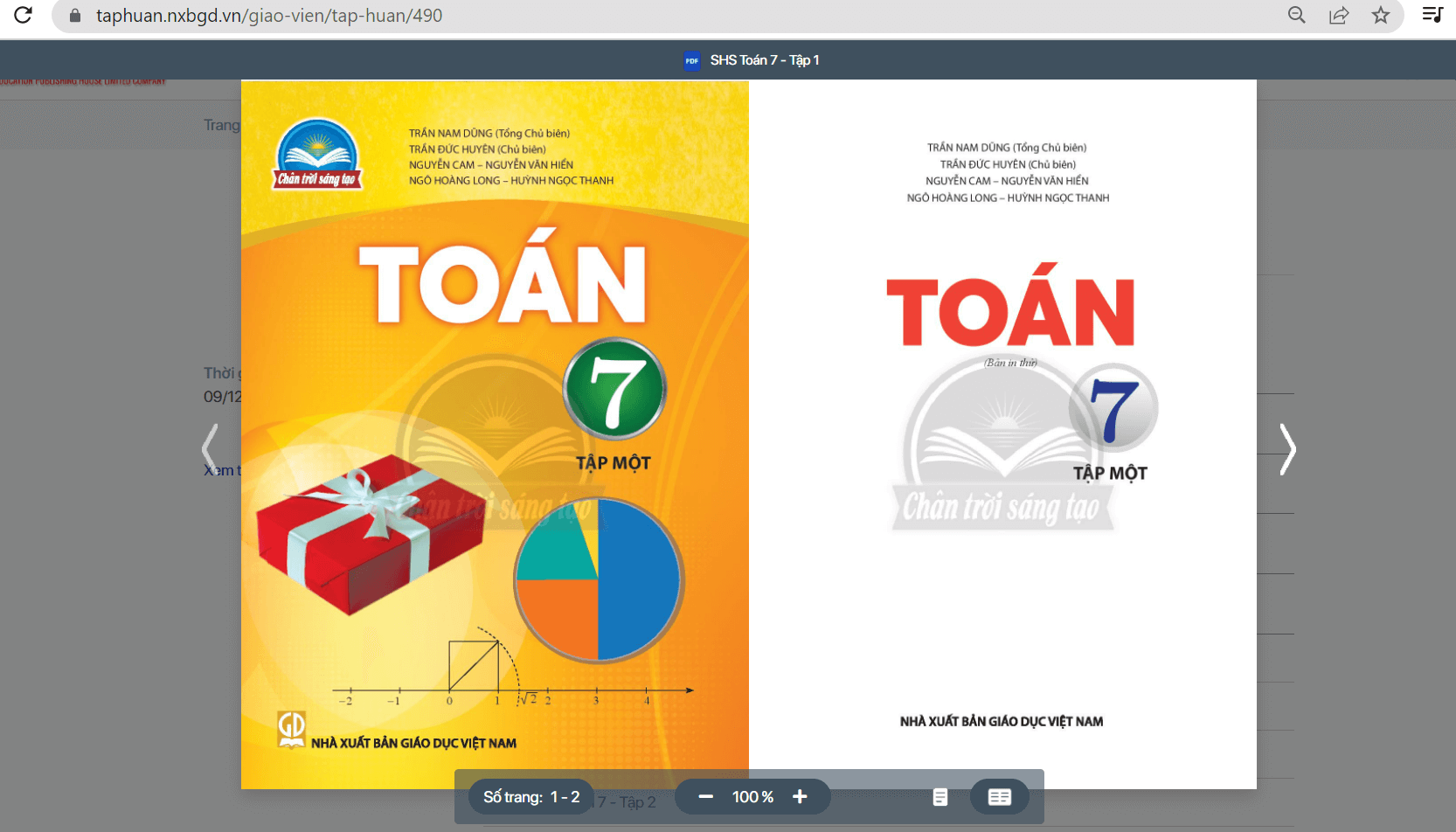
Task: Switch to single page view icon
Action: 940,797
